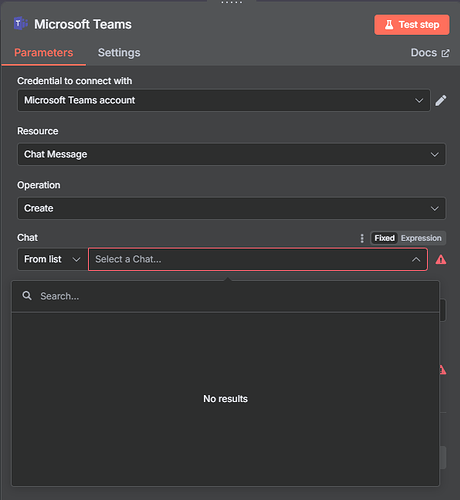
Task: Focus the Search field in chat list
Action: click(x=225, y=296)
